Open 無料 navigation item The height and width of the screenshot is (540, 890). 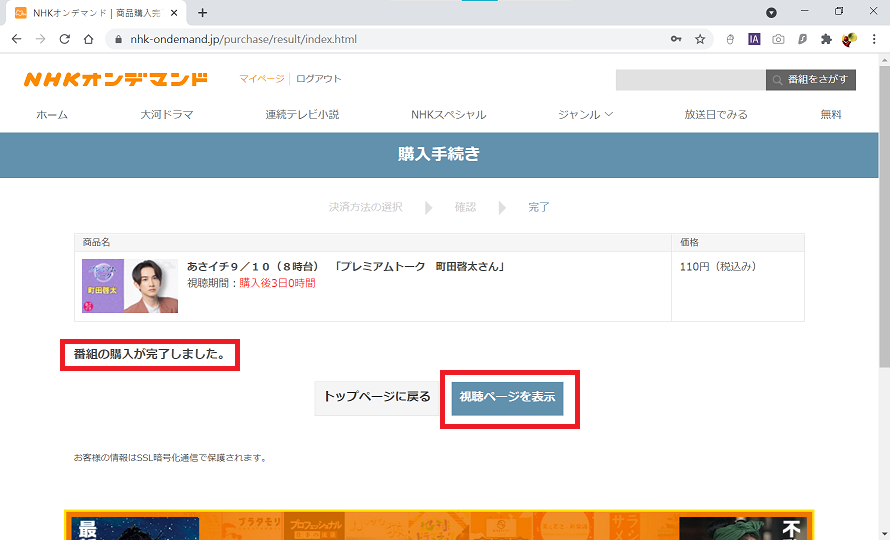click(x=830, y=114)
